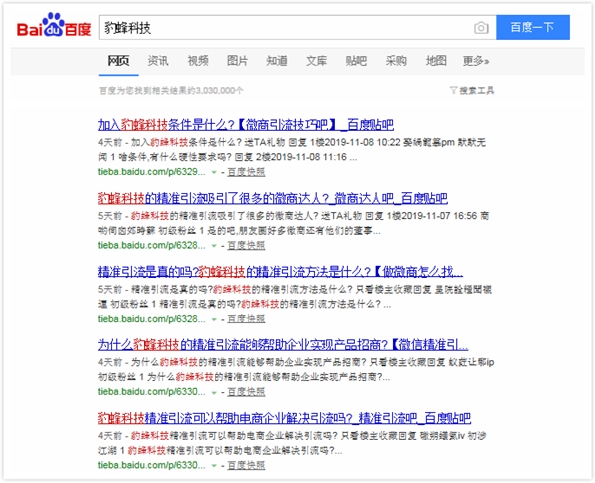The width and height of the screenshot is (595, 483).
Task: Expand the 更多» menu
Action: pos(476,61)
